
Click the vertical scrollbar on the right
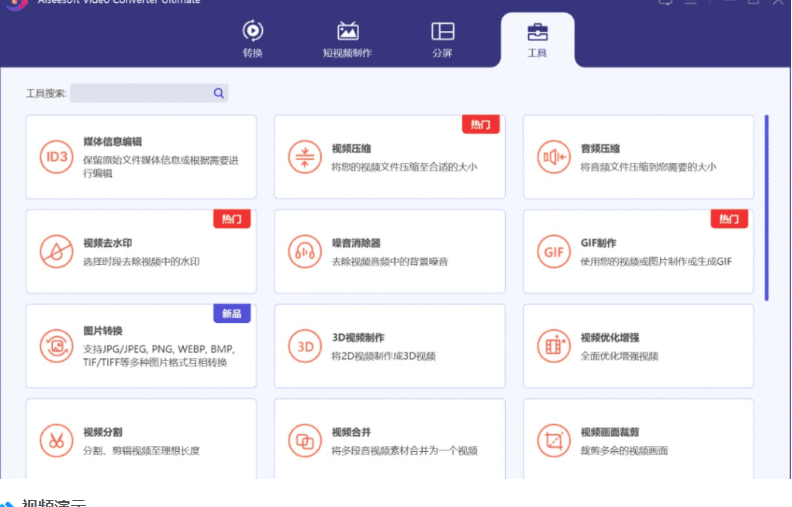pyautogui.click(x=766, y=208)
